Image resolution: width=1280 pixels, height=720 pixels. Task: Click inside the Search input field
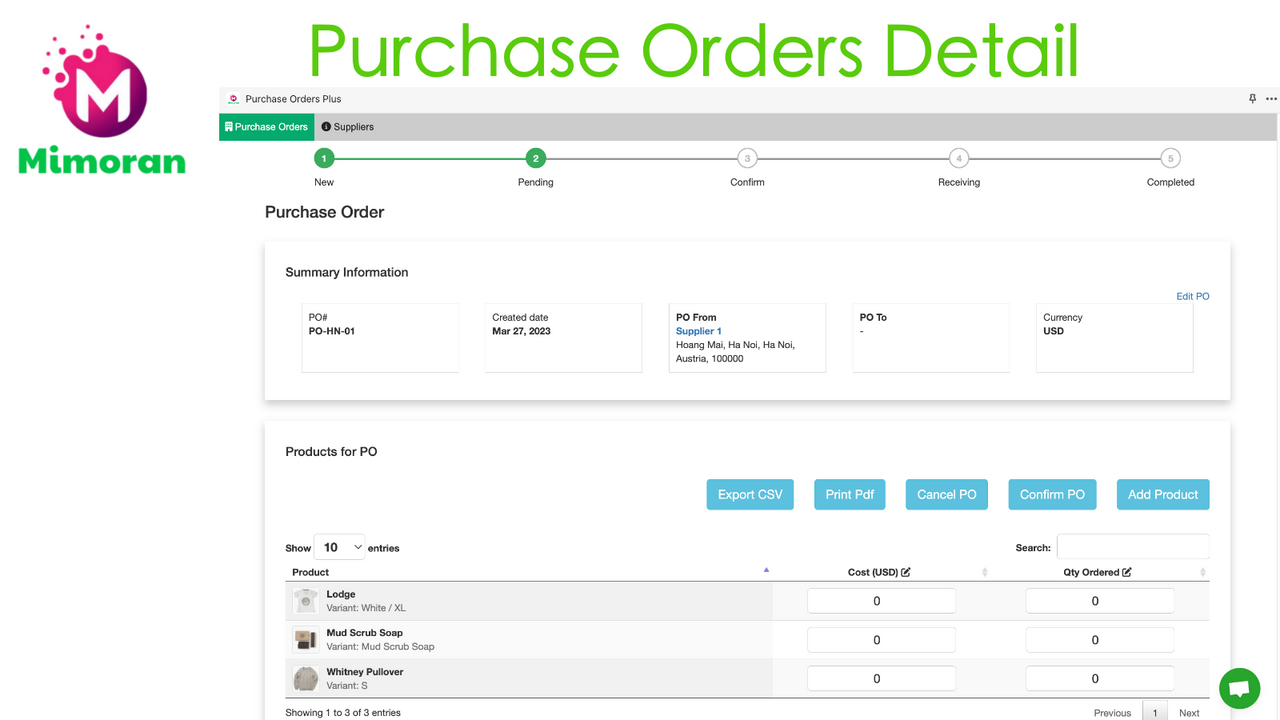[1133, 546]
